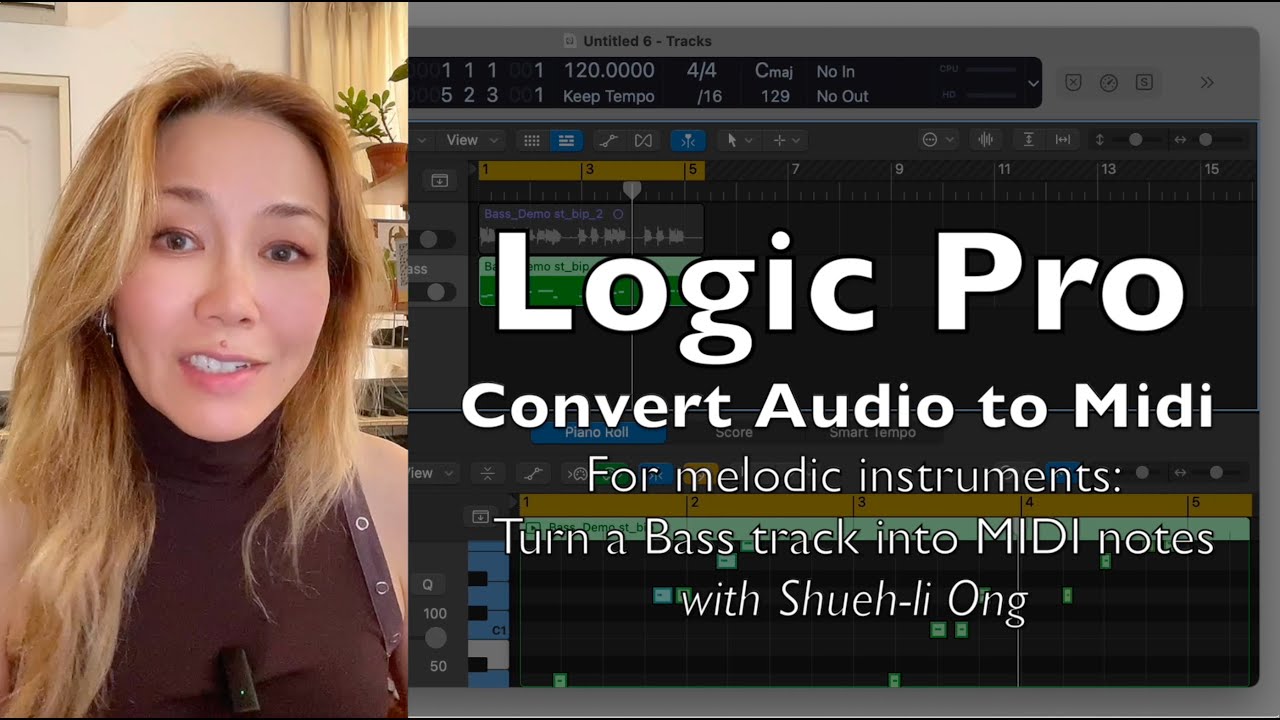Screen dimensions: 1280x720
Task: Click bar 7 in the Tracks ruler
Action: point(796,170)
